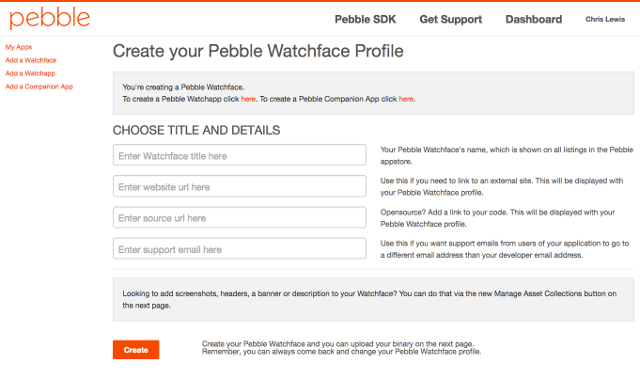Image resolution: width=640 pixels, height=371 pixels.
Task: Open Add a Companion App link
Action: (39, 87)
